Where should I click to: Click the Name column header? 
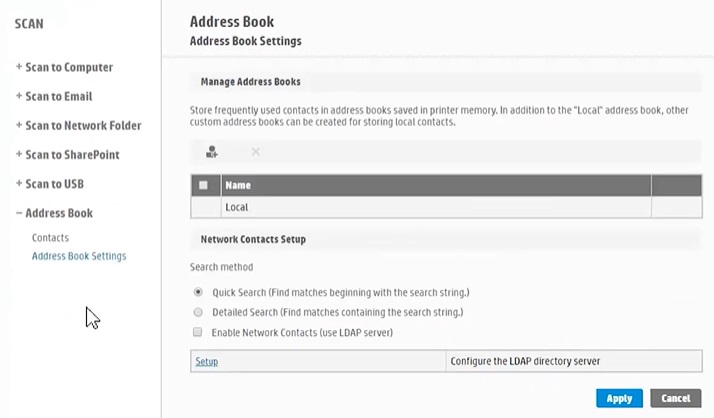[x=238, y=185]
